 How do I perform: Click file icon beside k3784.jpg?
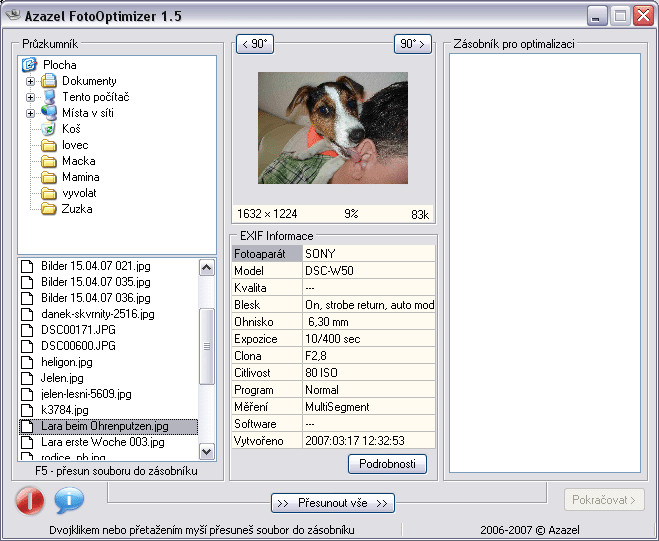(27, 410)
